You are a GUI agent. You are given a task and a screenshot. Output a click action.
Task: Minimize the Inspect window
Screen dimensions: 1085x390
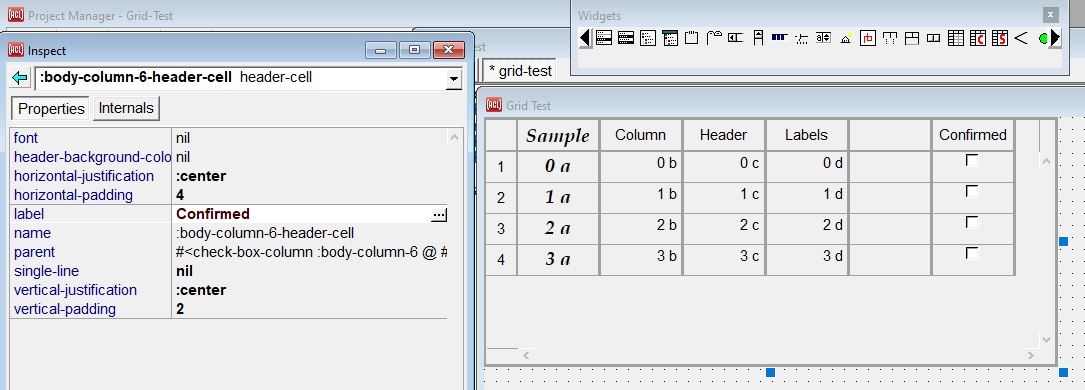pos(381,50)
